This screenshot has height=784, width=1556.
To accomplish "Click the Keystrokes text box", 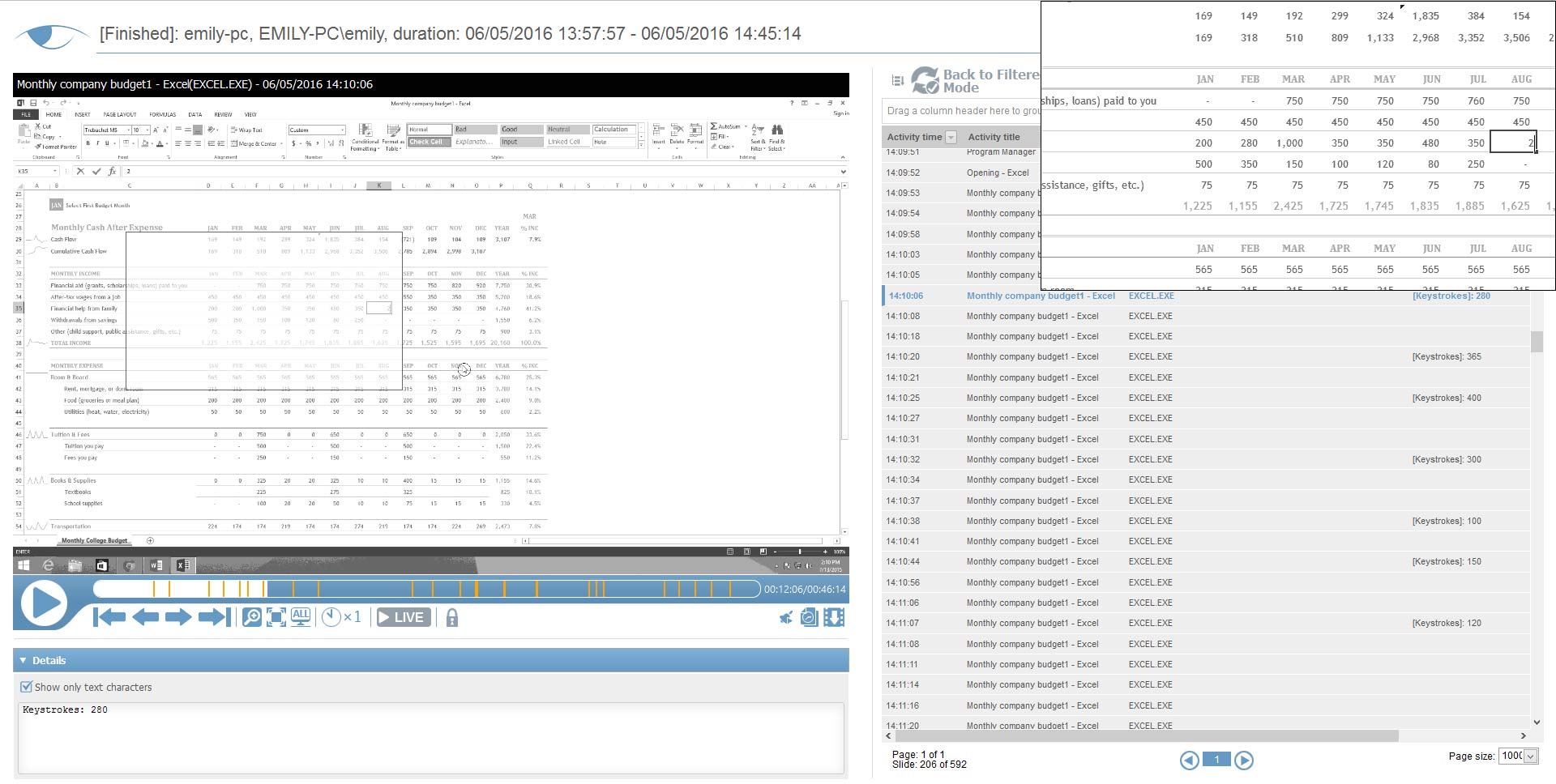I will 430,738.
